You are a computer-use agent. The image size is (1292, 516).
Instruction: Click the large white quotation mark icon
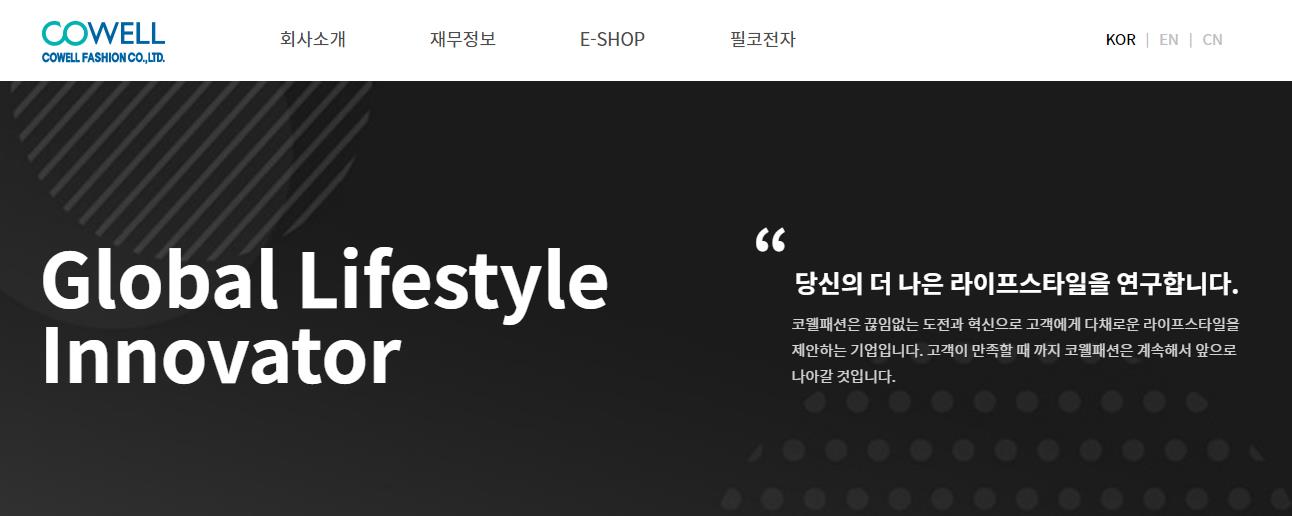(770, 240)
